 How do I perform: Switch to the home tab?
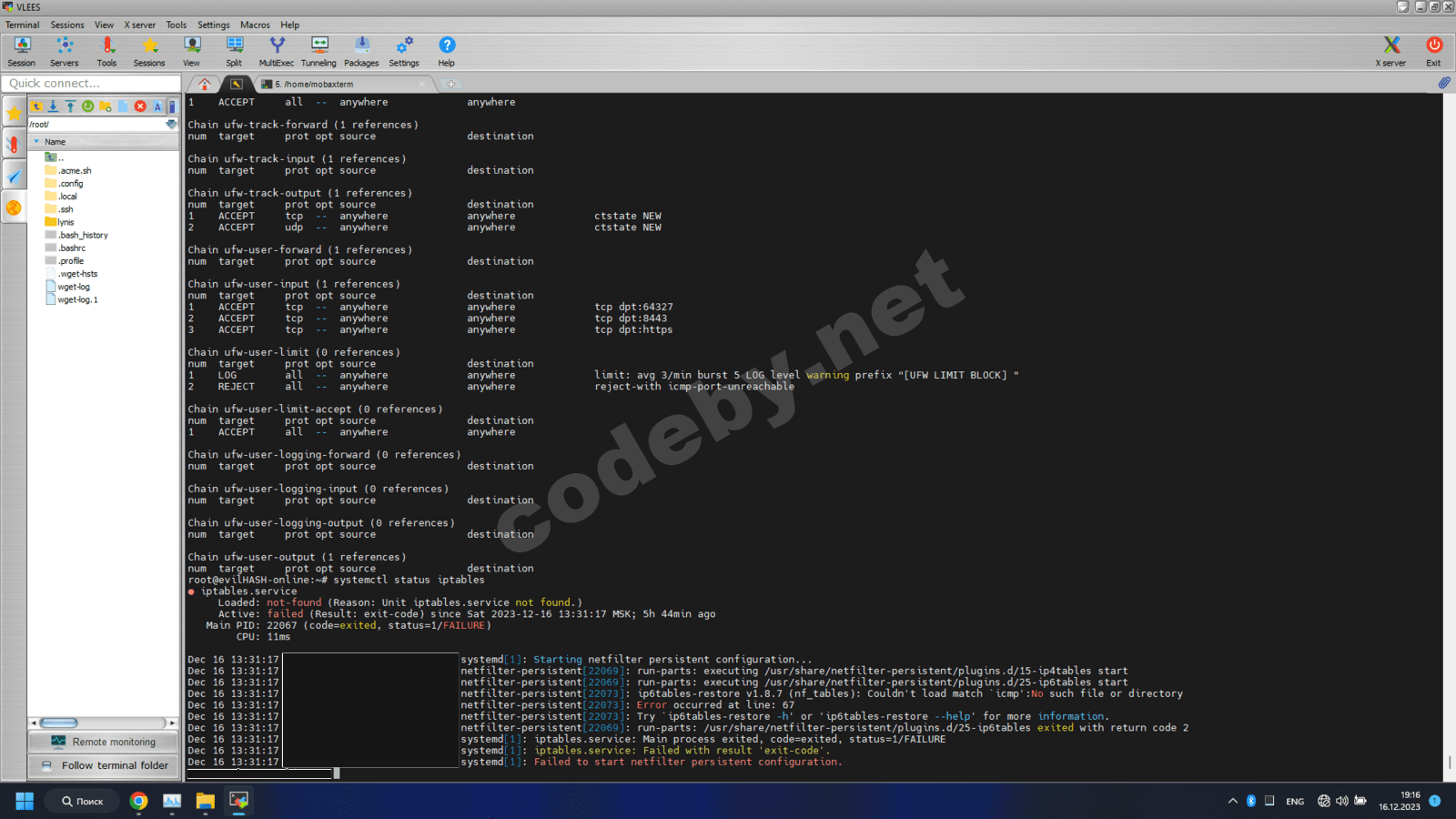(205, 84)
